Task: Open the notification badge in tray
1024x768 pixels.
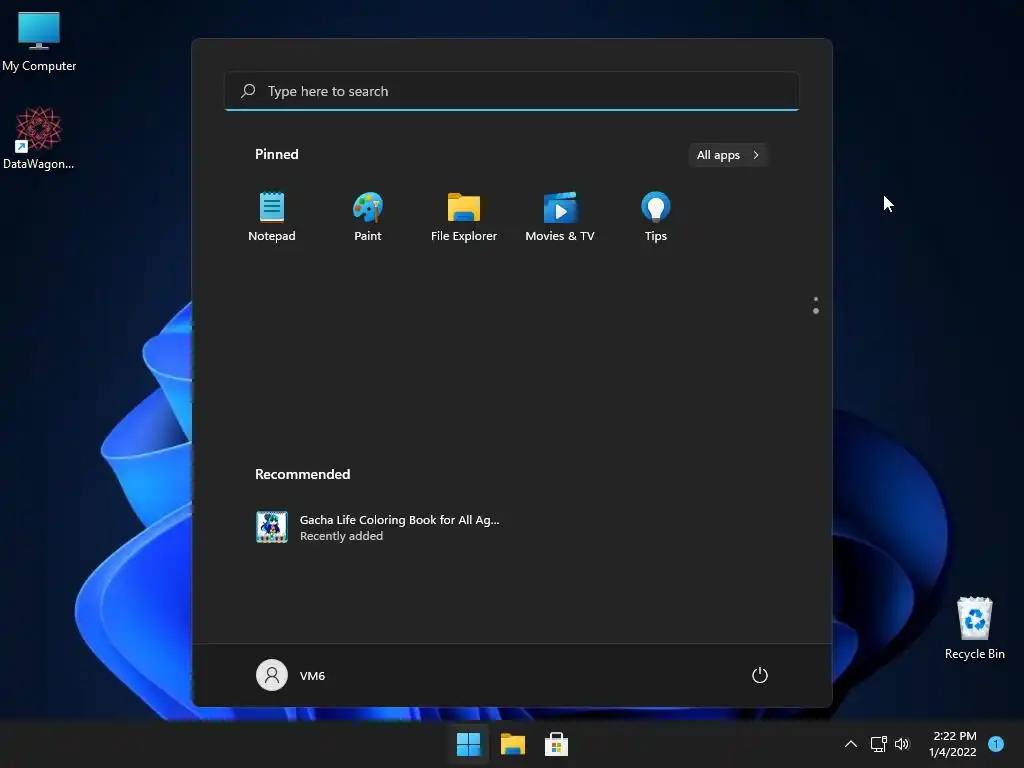Action: point(996,744)
